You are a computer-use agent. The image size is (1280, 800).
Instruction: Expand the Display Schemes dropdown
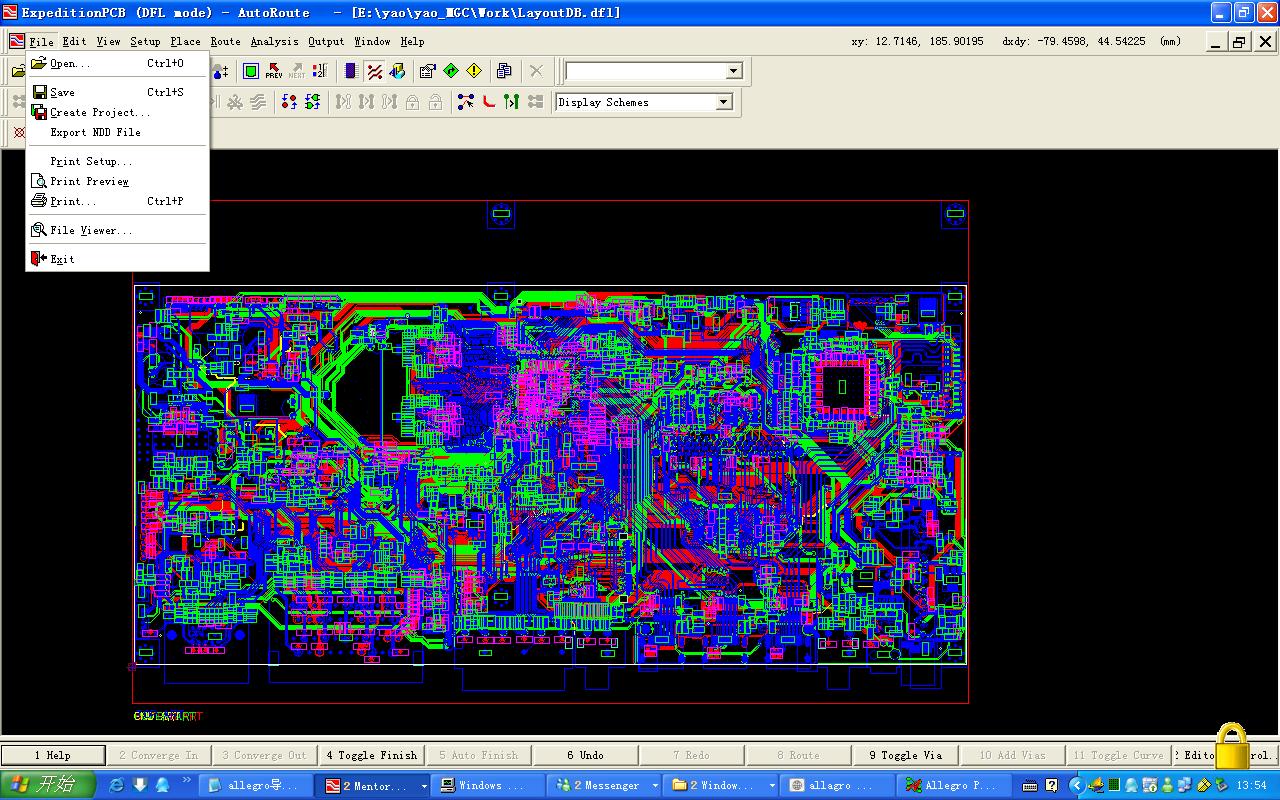724,102
